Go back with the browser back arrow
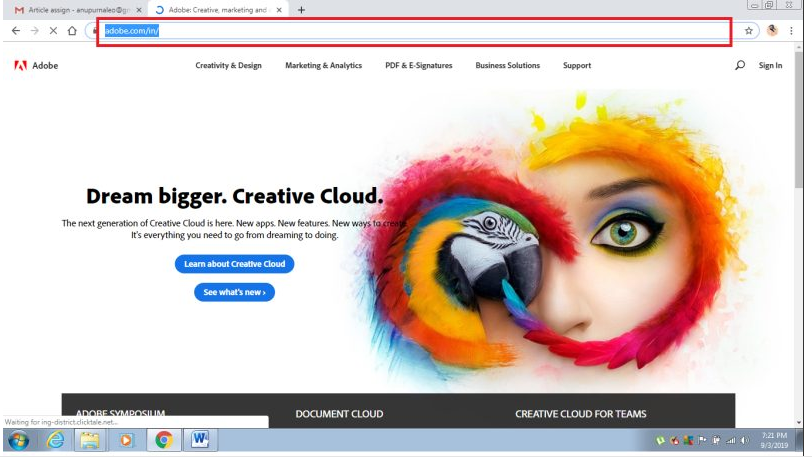The height and width of the screenshot is (459, 812). click(x=16, y=31)
